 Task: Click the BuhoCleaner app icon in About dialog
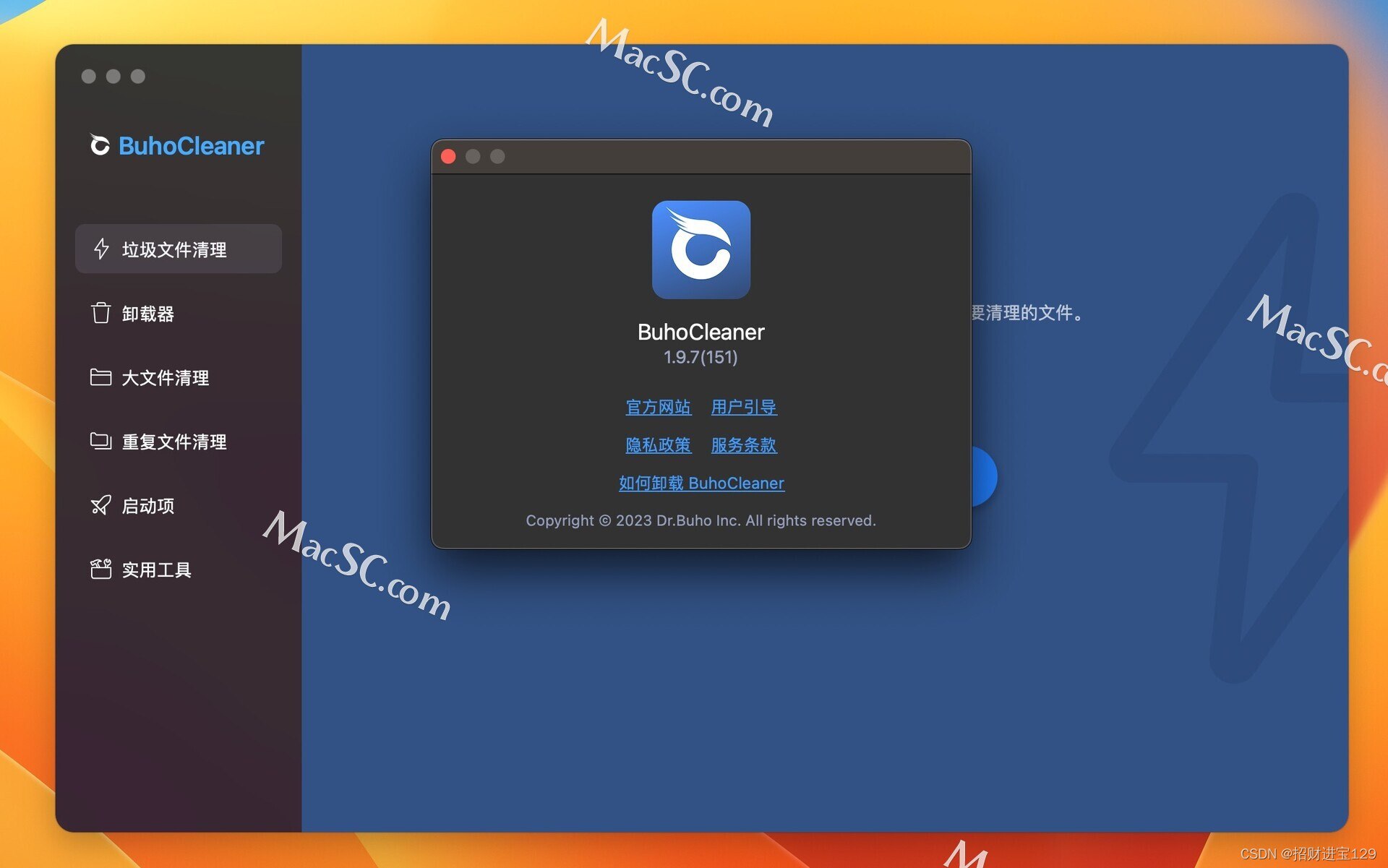coord(701,249)
